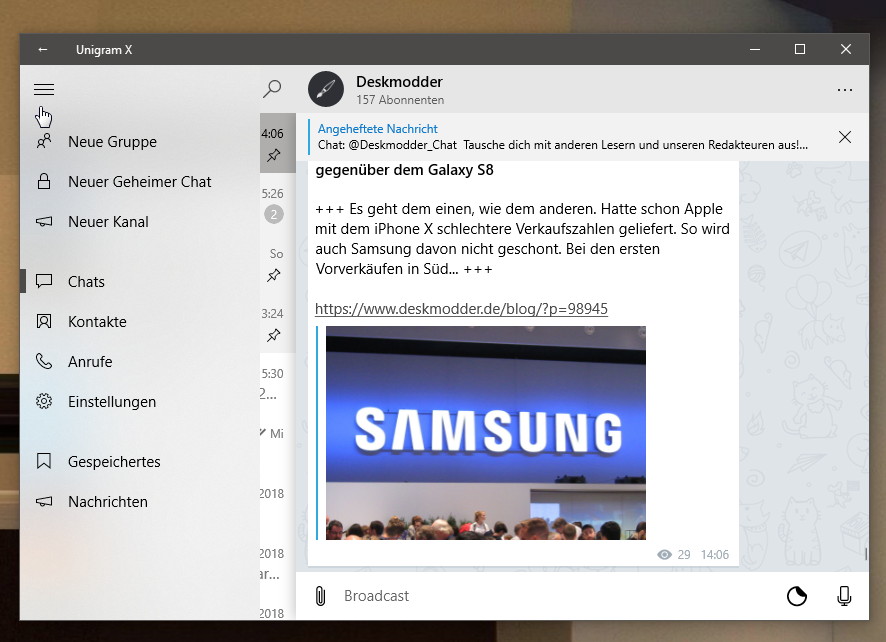Open the Samsung preview image
Image resolution: width=886 pixels, height=642 pixels.
(486, 433)
